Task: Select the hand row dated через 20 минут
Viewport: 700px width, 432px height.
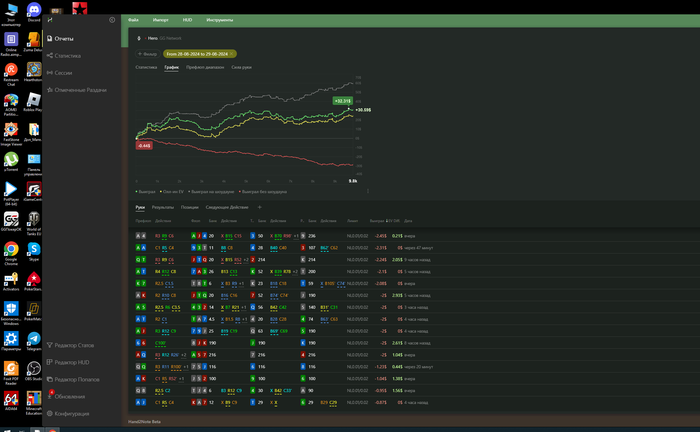Action: (x=414, y=367)
